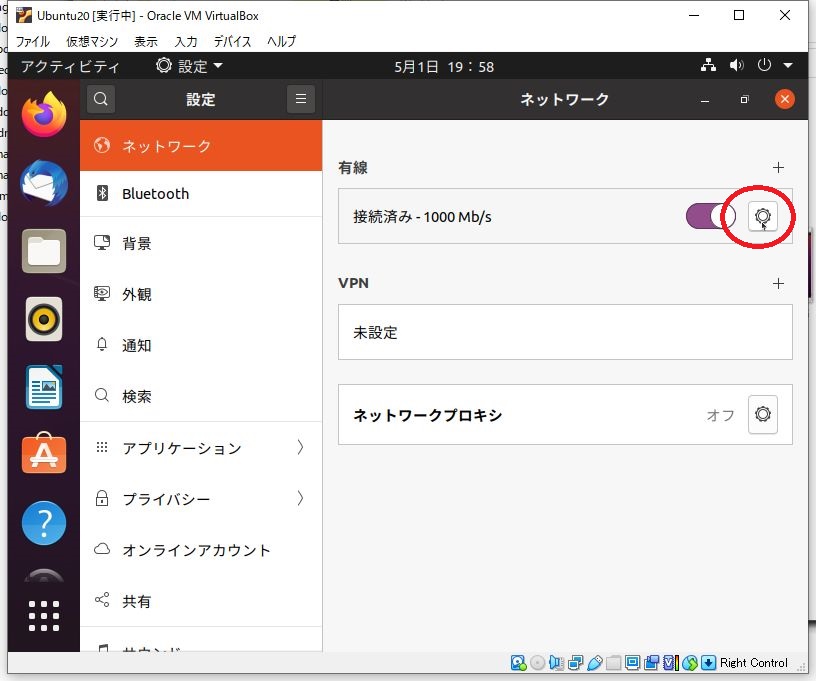Open the 仮想マシン menu
The image size is (816, 681).
[x=92, y=41]
